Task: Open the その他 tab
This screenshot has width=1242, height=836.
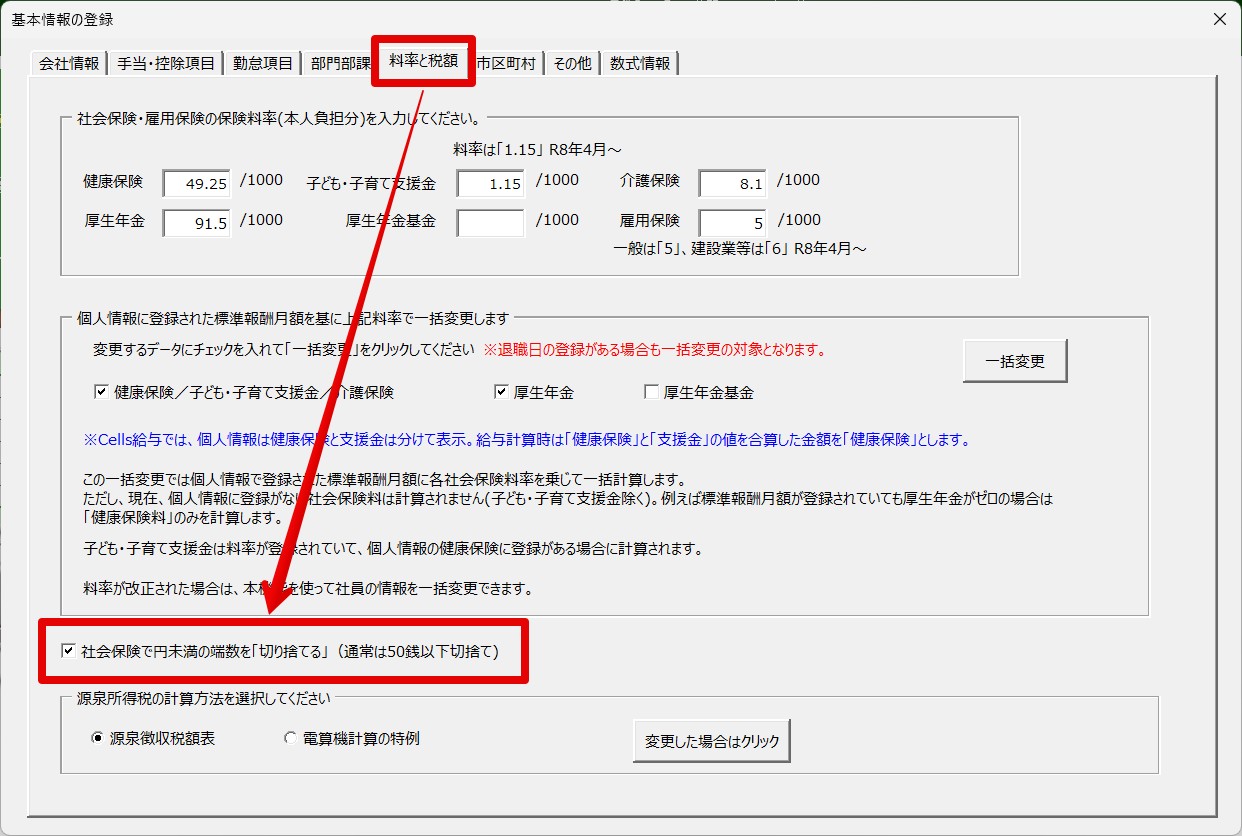Action: pyautogui.click(x=572, y=63)
